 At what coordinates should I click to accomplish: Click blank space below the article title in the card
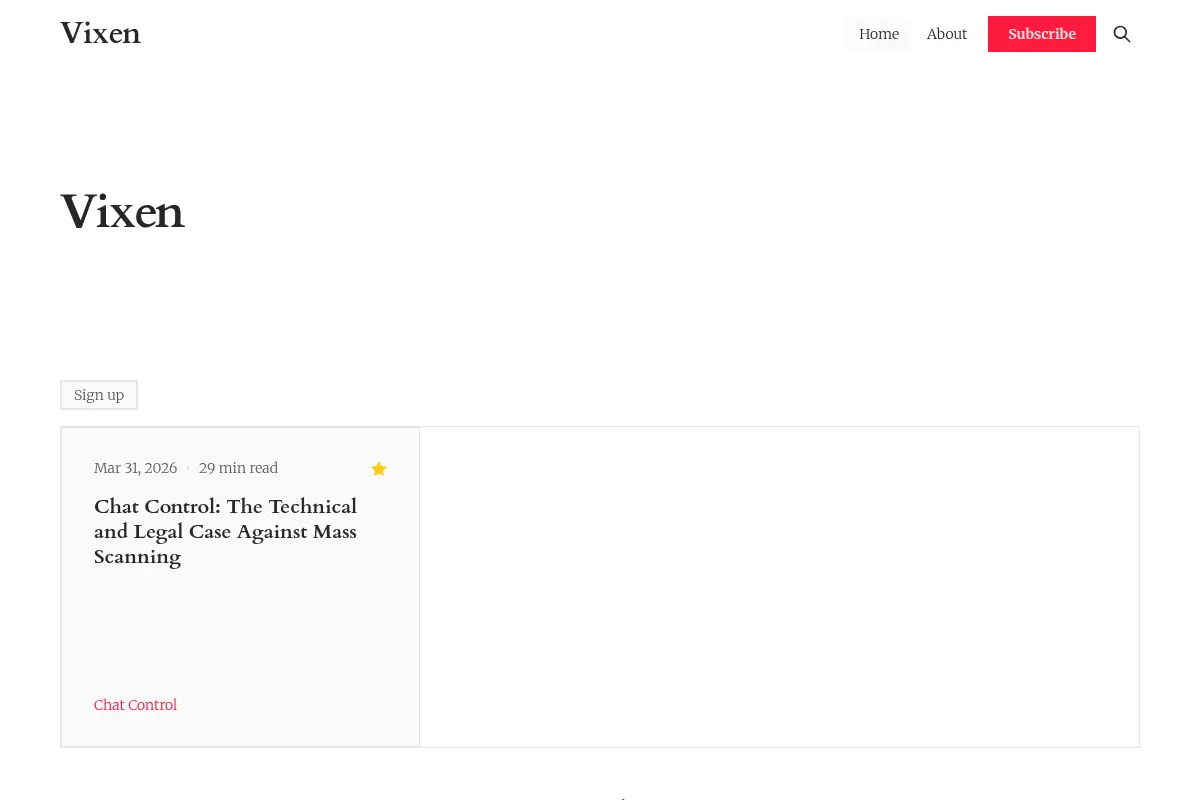240,630
